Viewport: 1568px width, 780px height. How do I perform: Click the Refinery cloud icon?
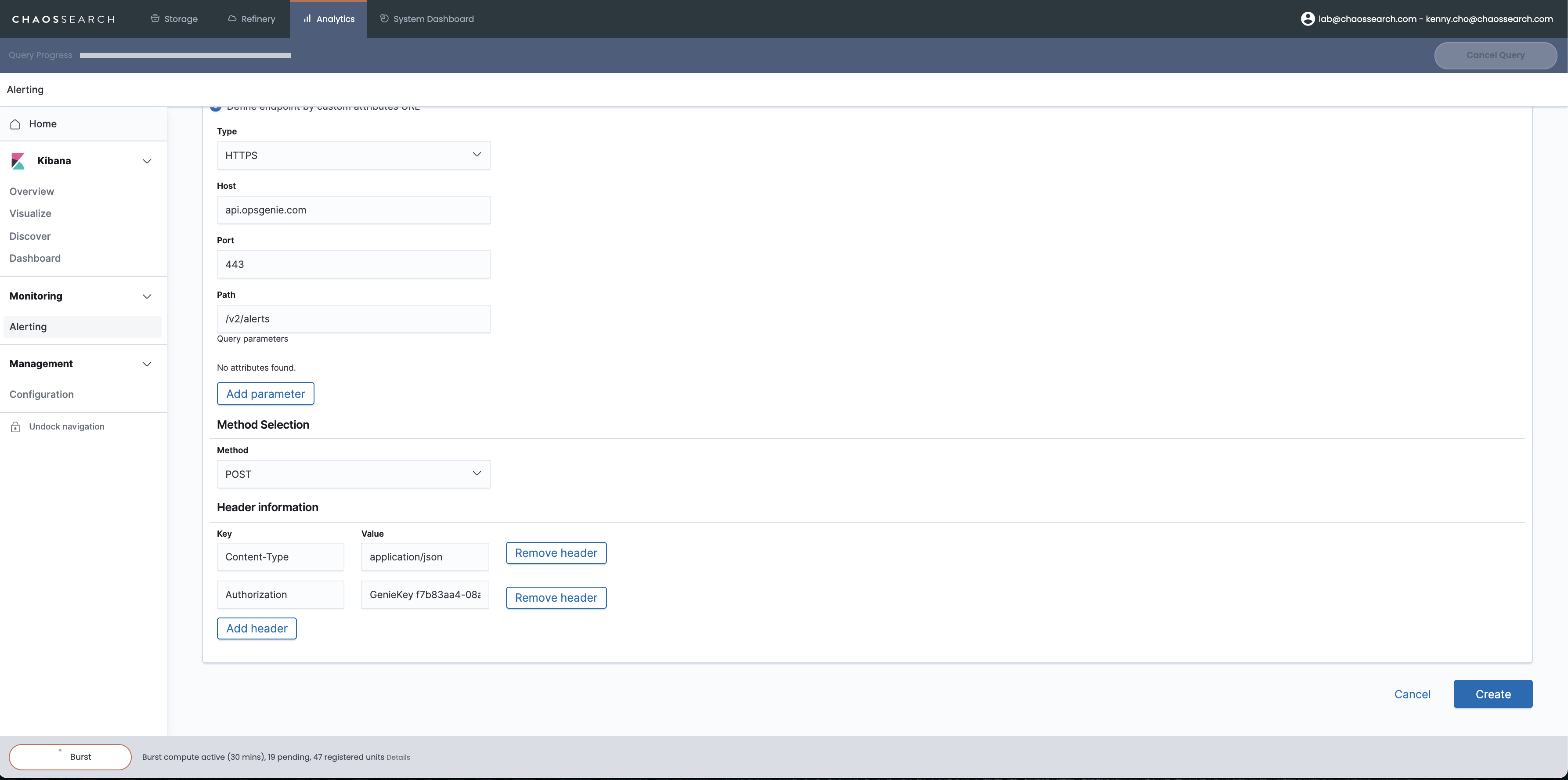pos(232,19)
